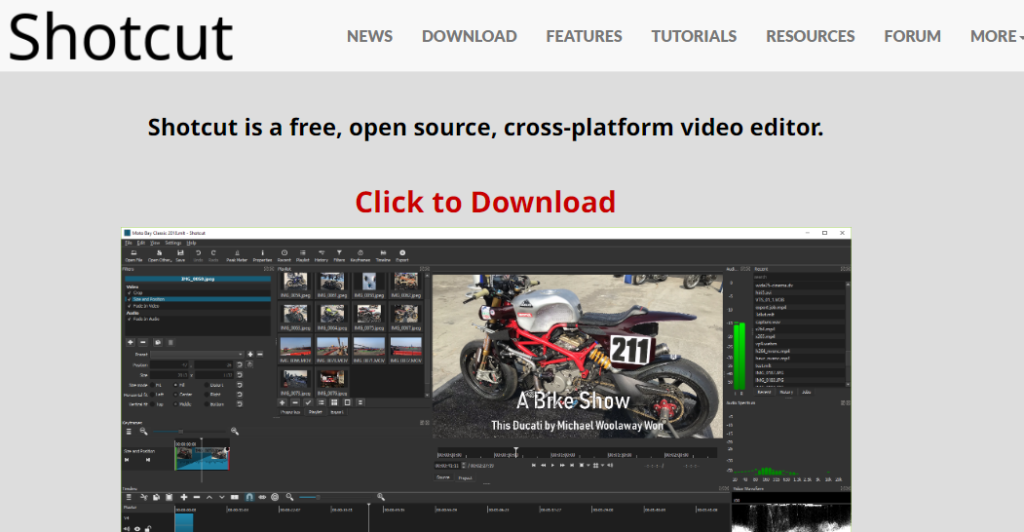The image size is (1024, 532).
Task: Switch to the Source player tab
Action: pos(443,477)
